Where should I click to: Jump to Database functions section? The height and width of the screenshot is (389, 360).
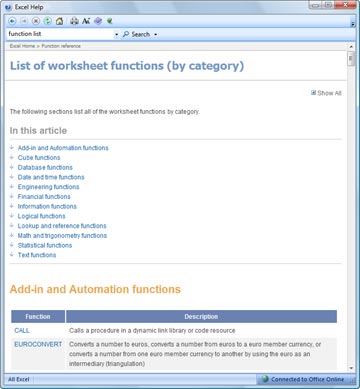tap(45, 167)
